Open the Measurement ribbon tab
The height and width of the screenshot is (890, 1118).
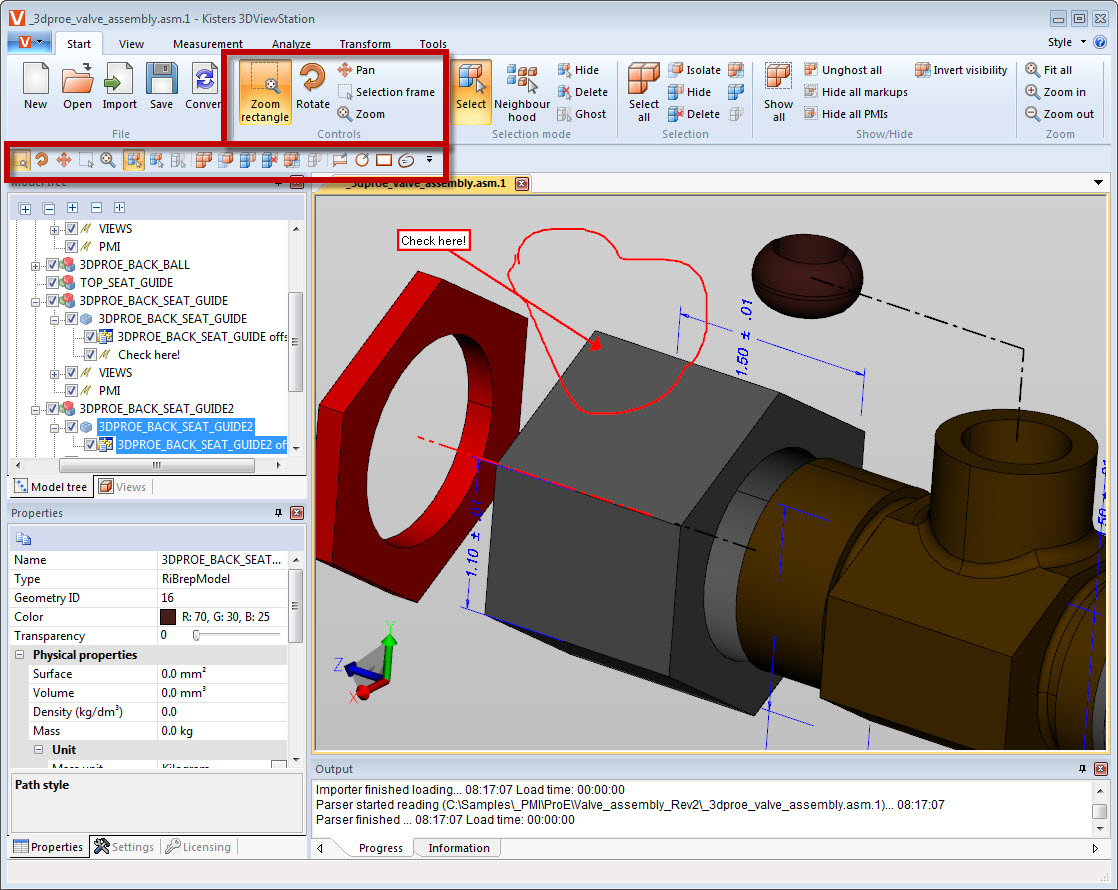click(207, 44)
